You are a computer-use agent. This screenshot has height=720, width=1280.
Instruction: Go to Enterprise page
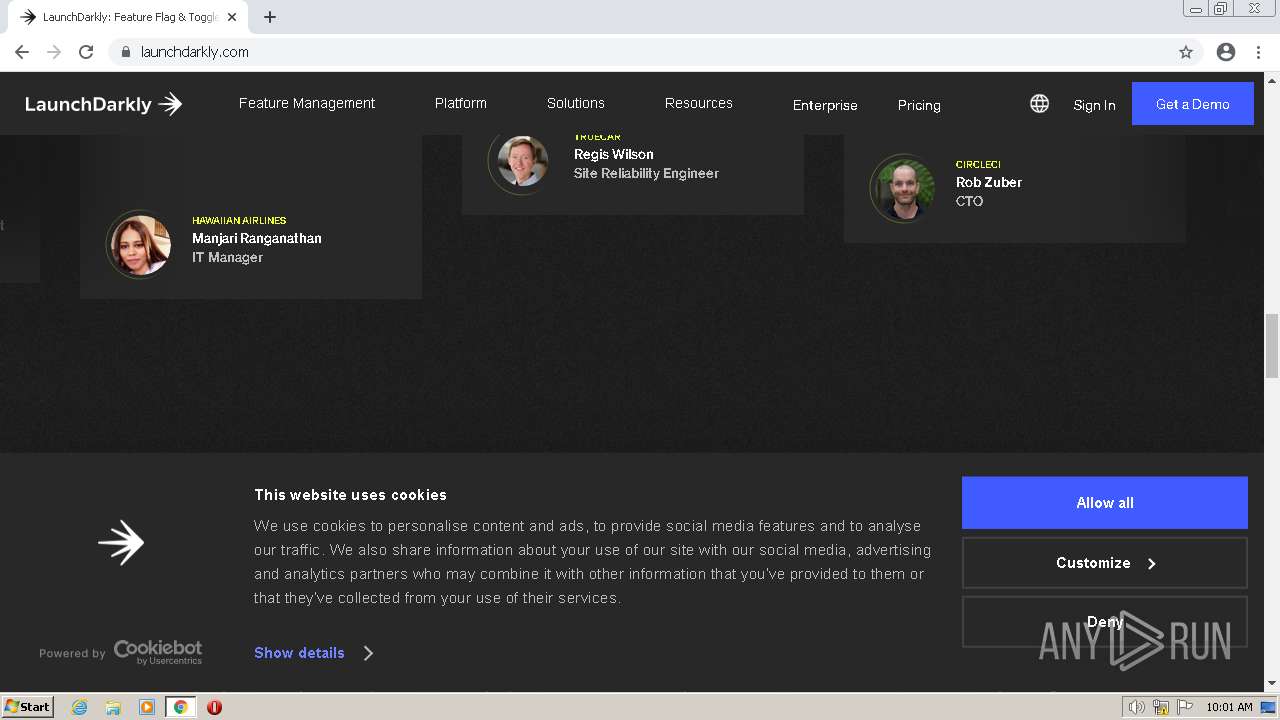(x=825, y=105)
